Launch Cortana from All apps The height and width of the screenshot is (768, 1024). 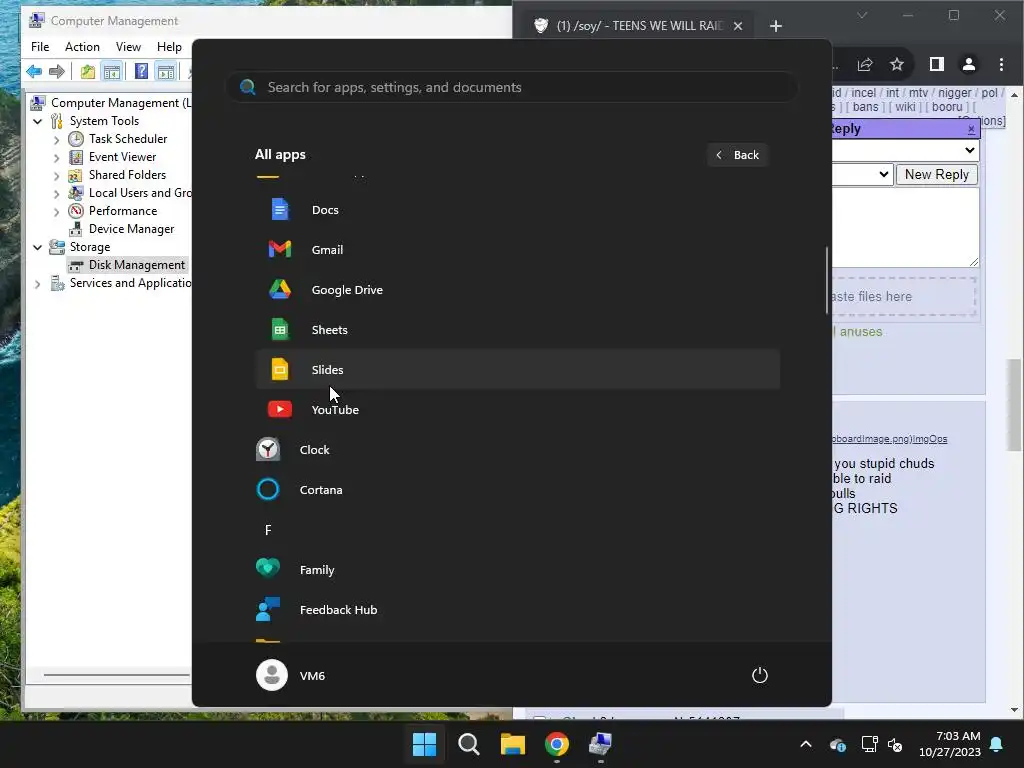coord(518,490)
